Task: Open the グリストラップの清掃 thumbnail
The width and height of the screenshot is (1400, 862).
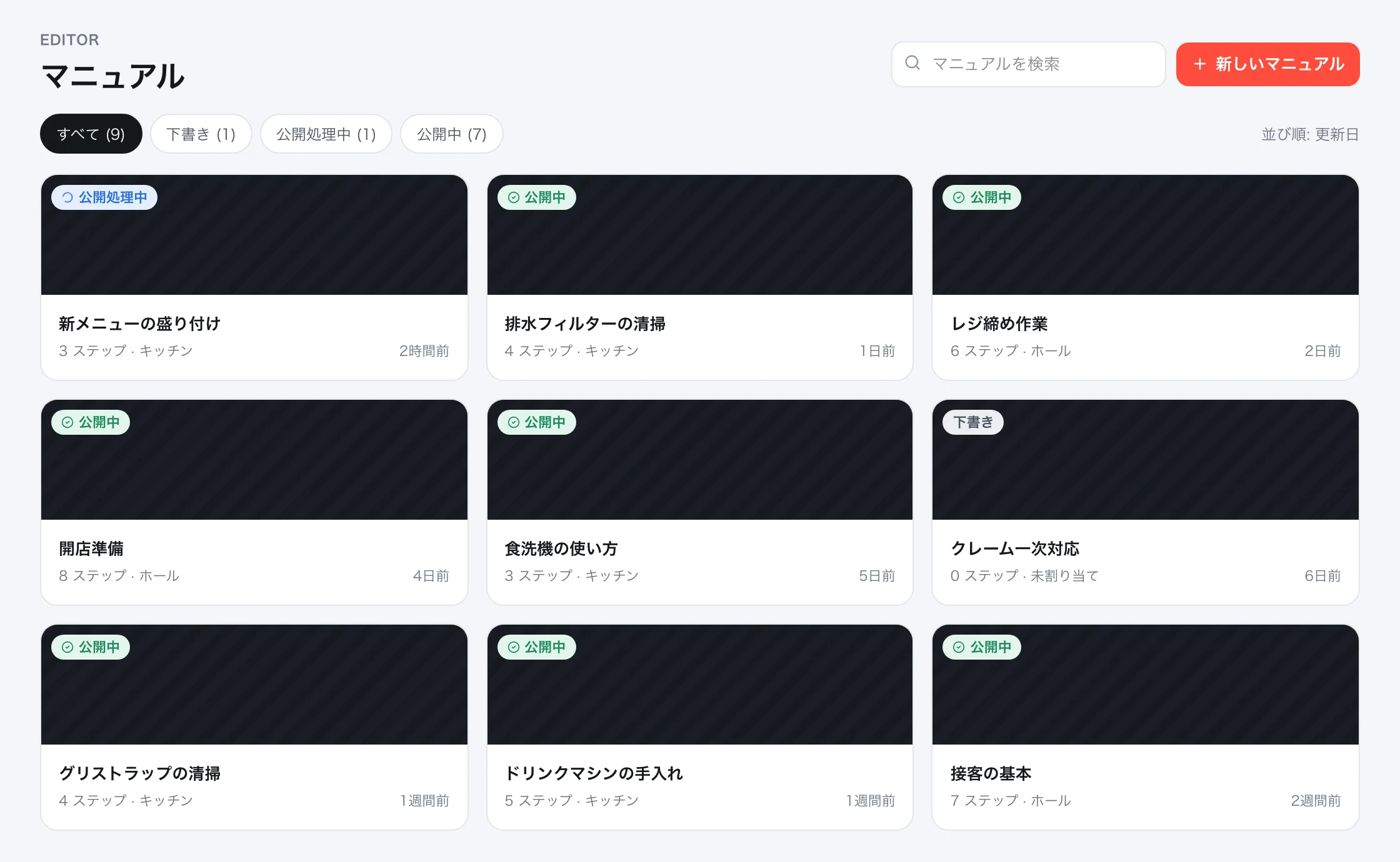Action: 254,685
